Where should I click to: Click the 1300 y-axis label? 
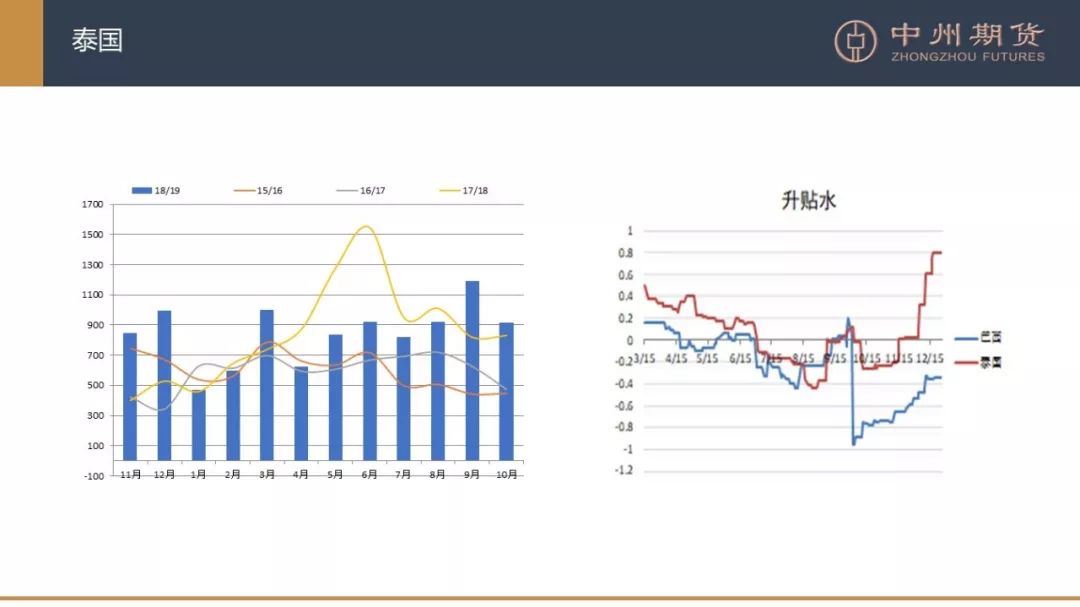pos(92,265)
